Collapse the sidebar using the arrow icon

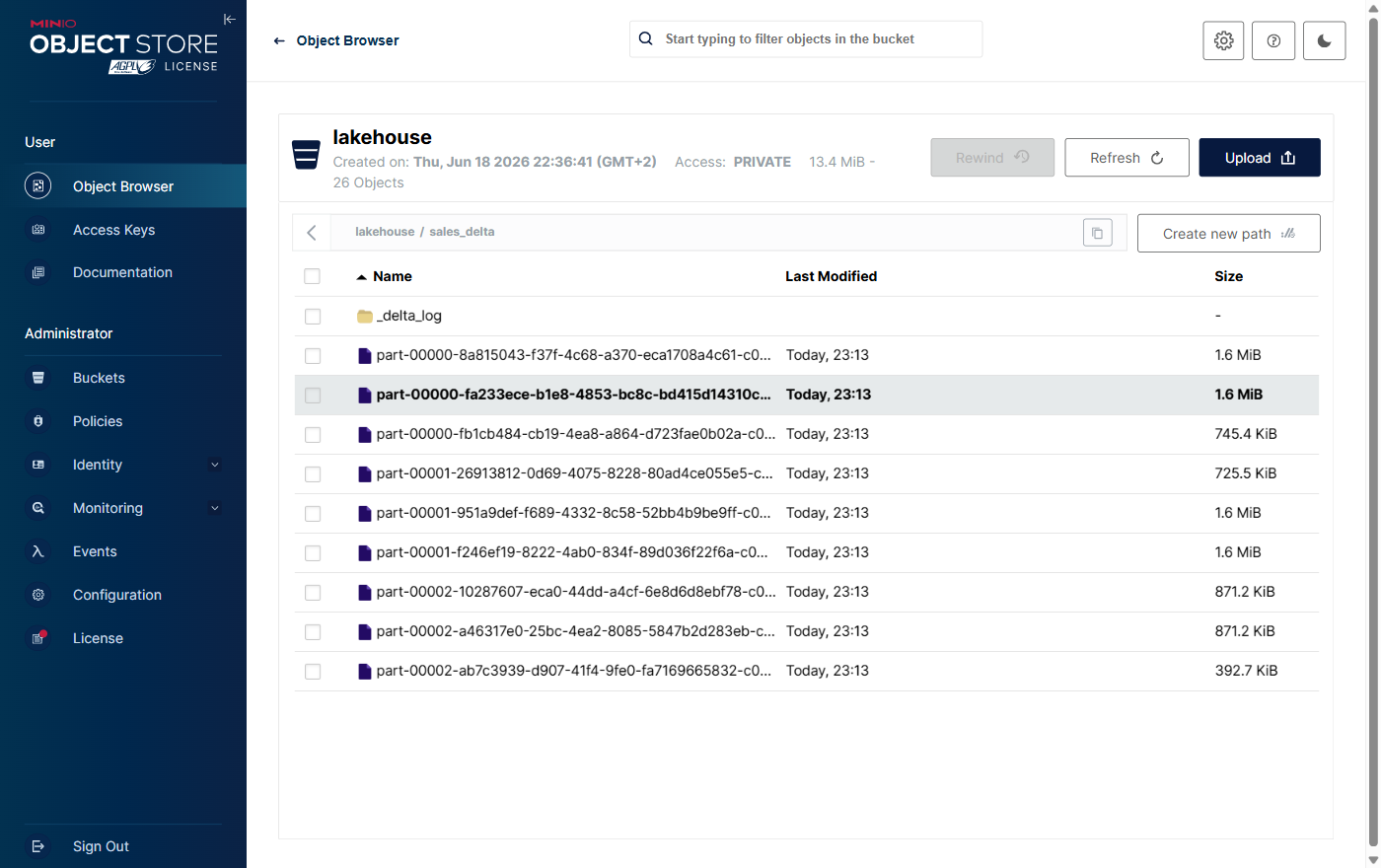[x=230, y=19]
